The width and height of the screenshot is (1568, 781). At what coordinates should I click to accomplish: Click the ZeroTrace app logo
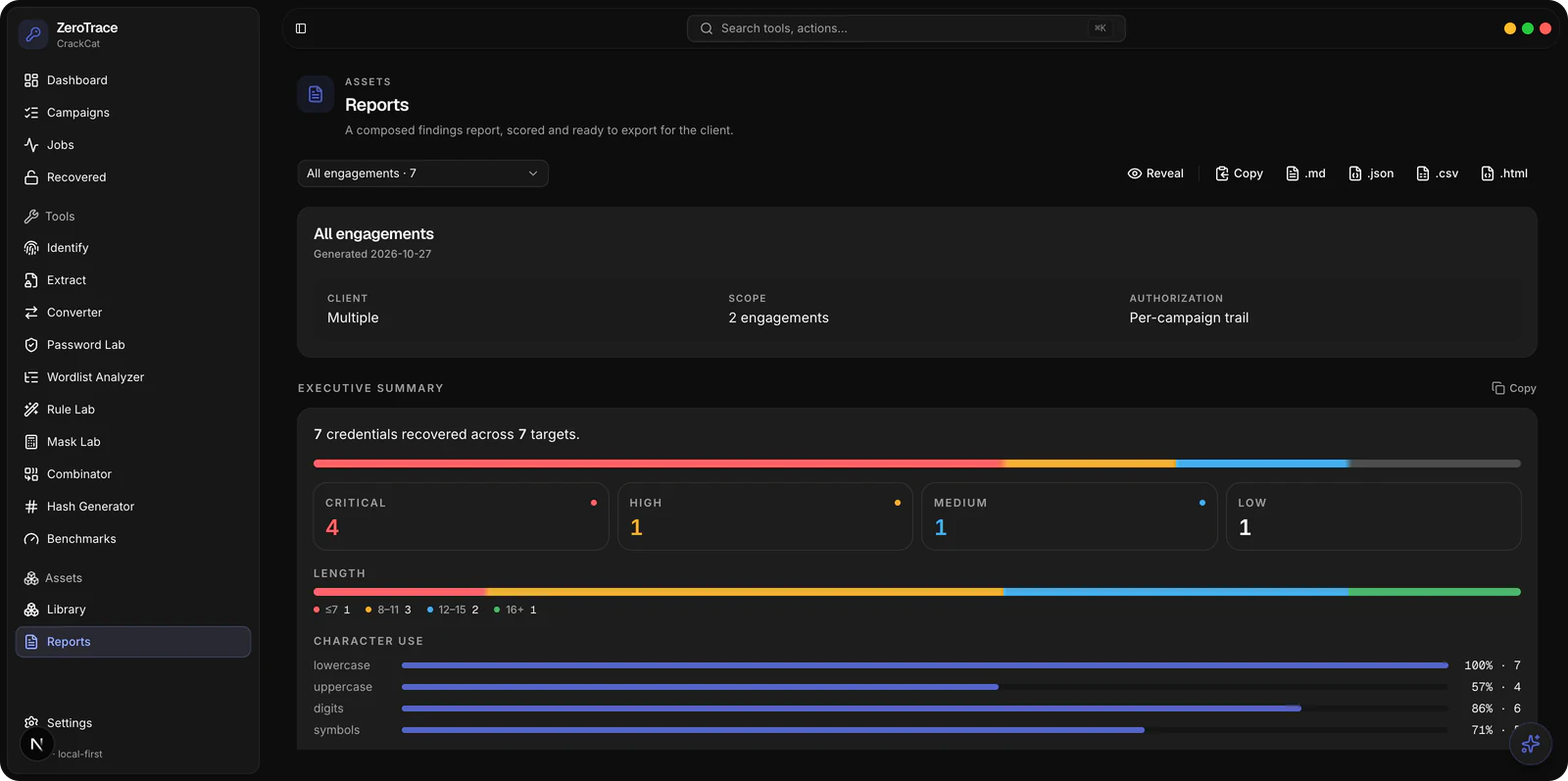point(33,34)
